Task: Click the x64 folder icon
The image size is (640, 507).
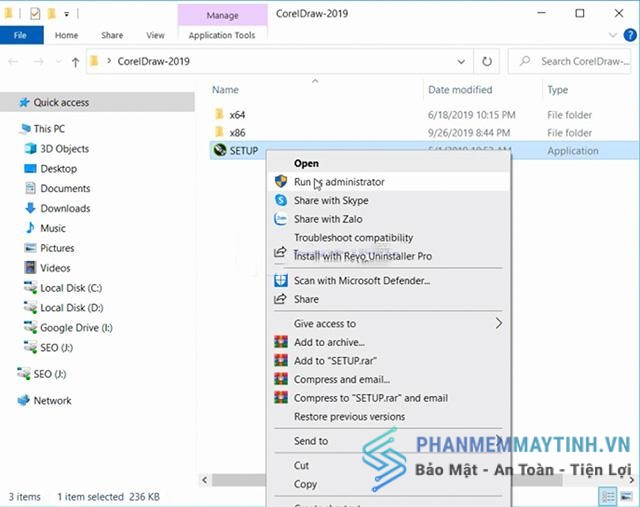Action: point(220,114)
